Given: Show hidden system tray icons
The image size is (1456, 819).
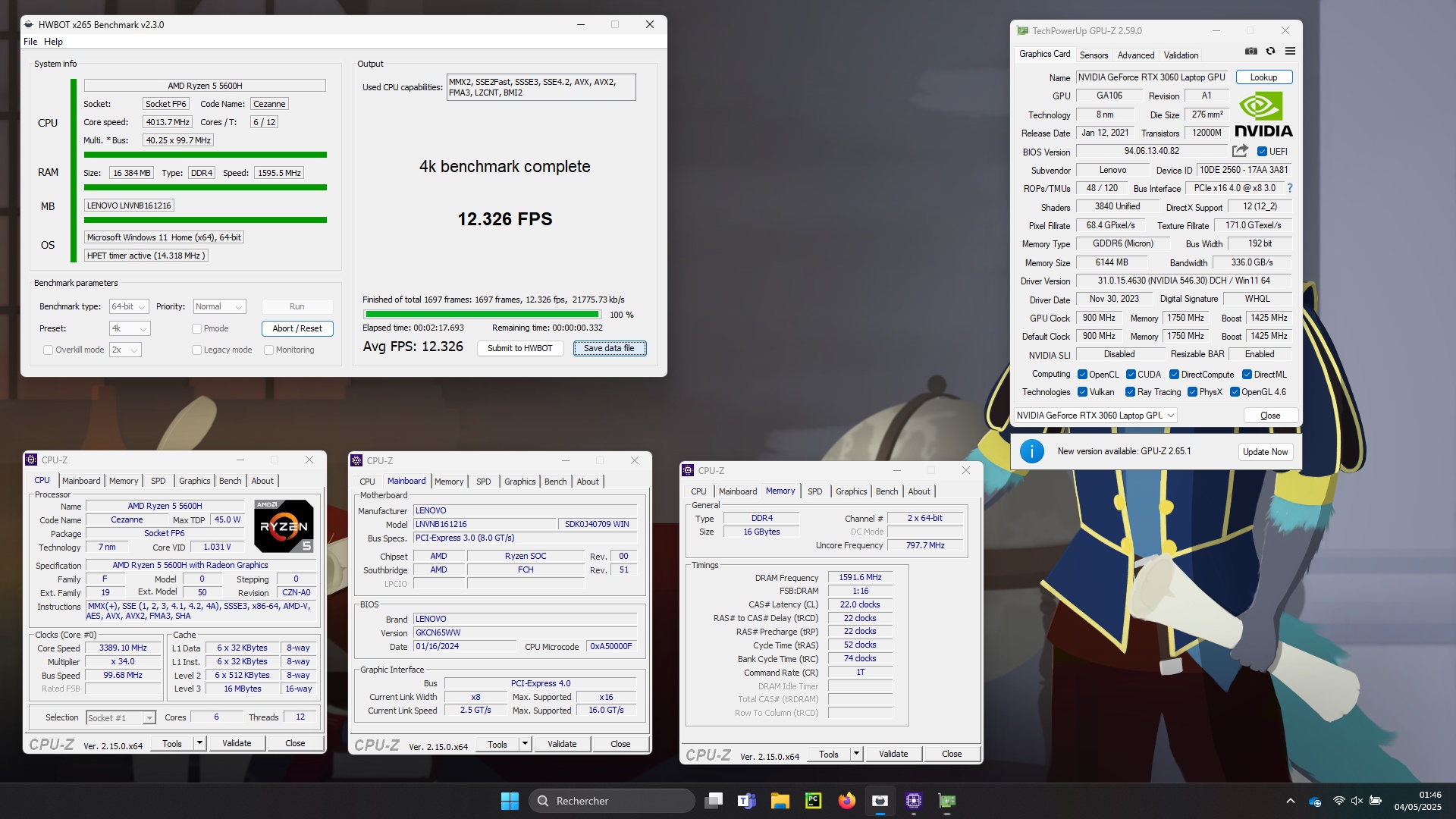Looking at the screenshot, I should click(x=1291, y=801).
